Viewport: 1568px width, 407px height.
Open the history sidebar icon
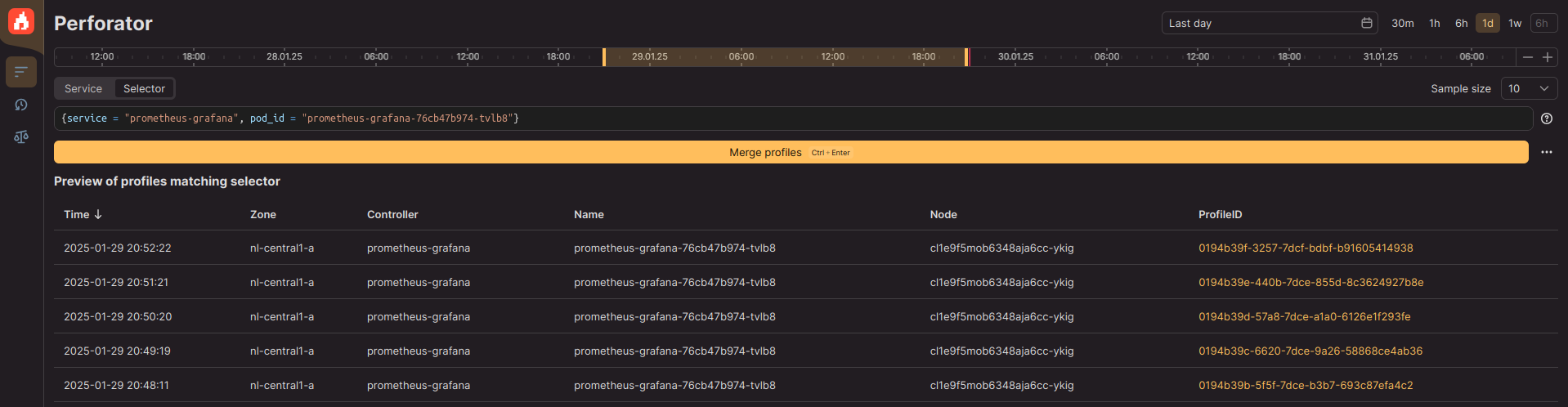click(x=21, y=105)
